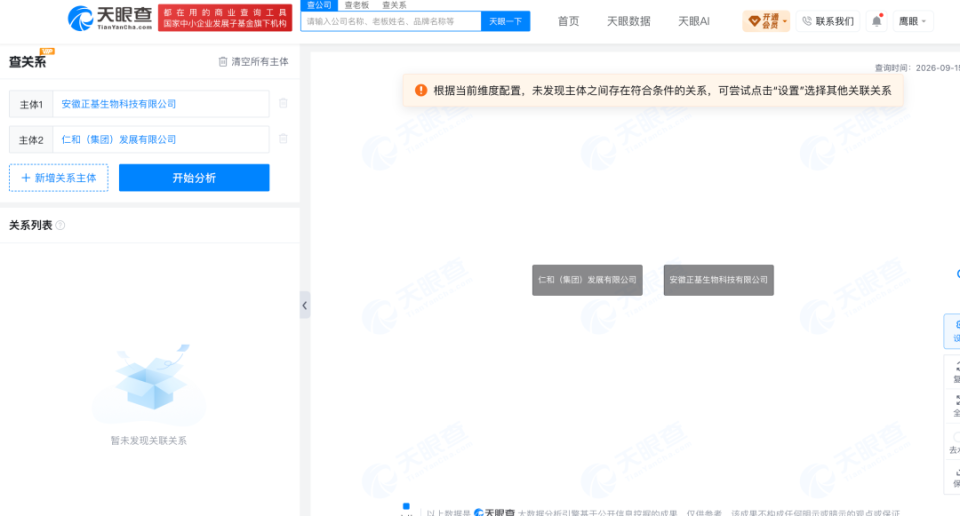Screen dimensions: 960x516
Task: Click the red SME development fund banner
Action: click(x=225, y=18)
